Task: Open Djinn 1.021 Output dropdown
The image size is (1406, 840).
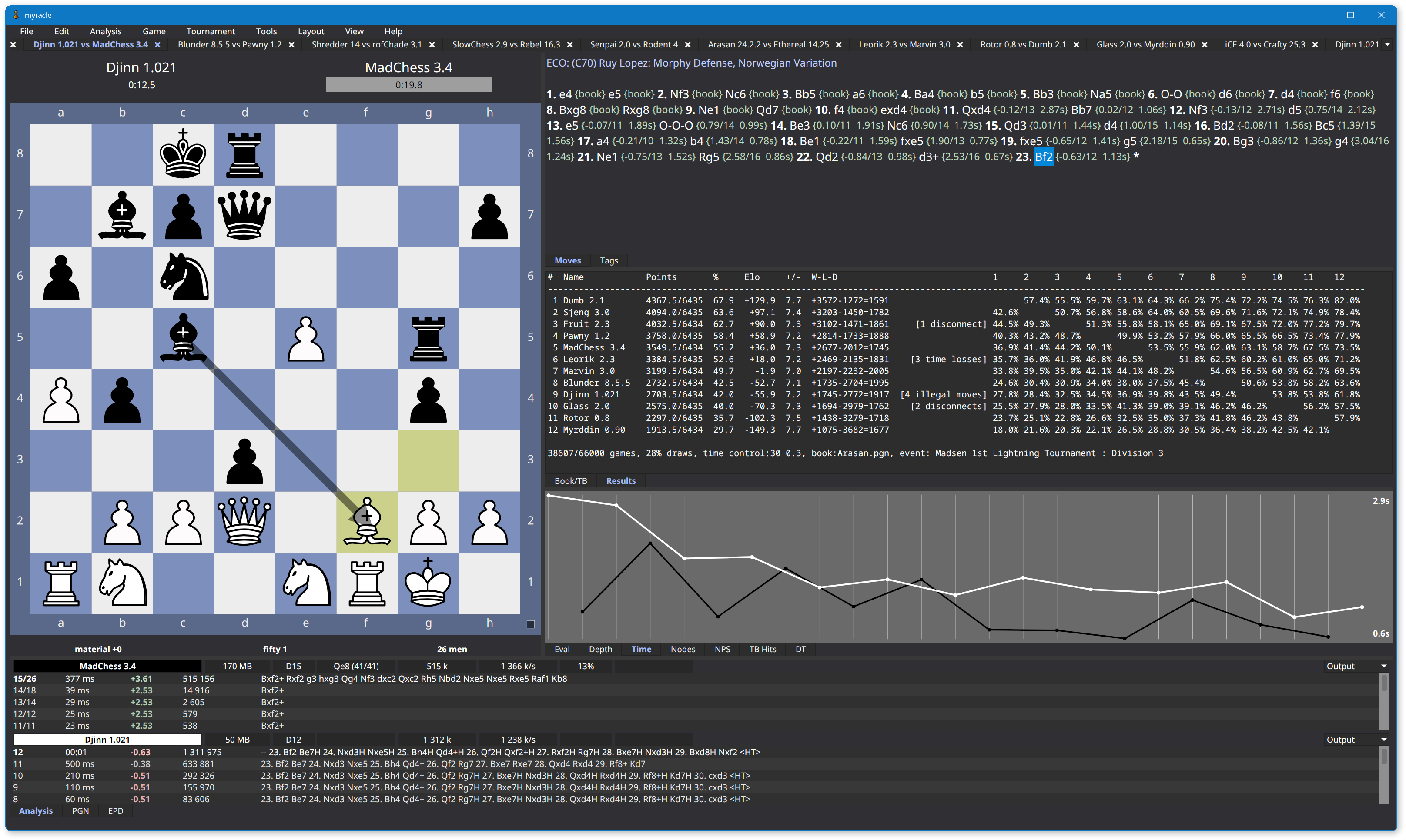Action: click(1356, 740)
